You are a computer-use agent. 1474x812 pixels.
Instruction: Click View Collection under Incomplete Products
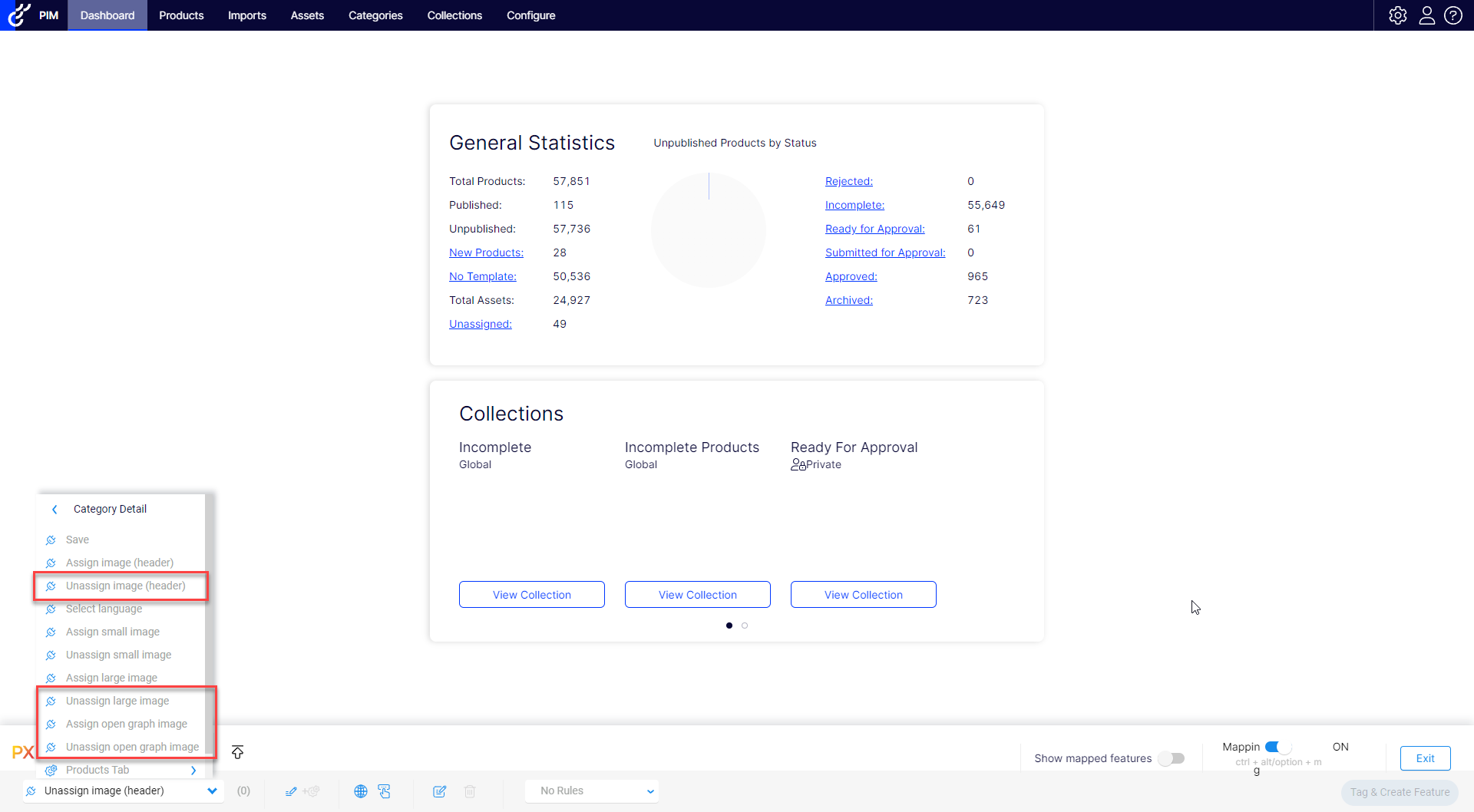point(698,595)
